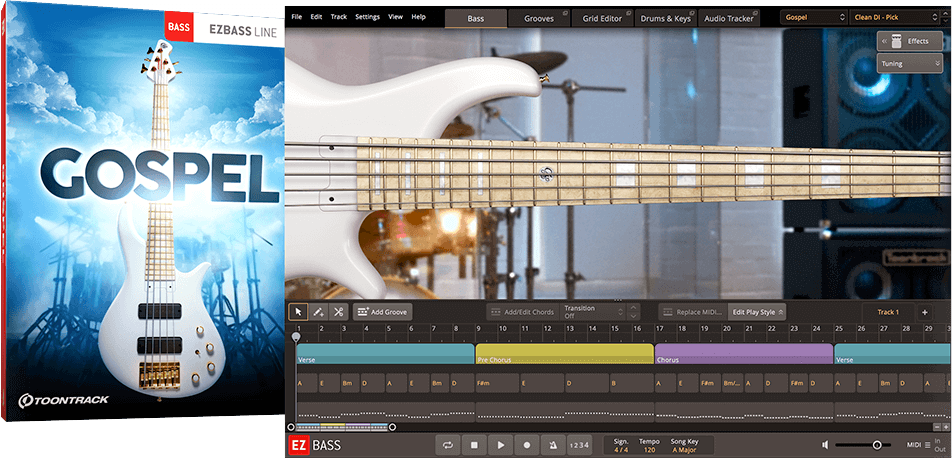
Task: Click the F#m chord in Pre Chorus
Action: tap(497, 383)
